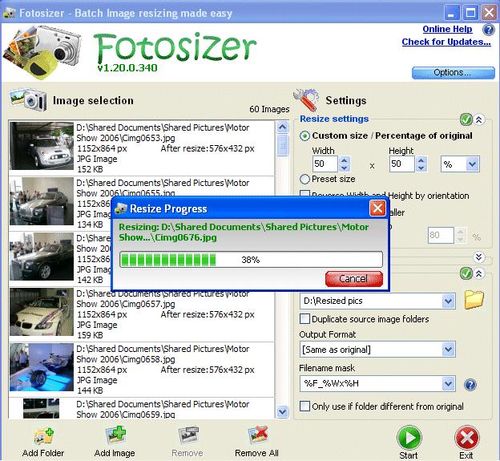The image size is (500, 461).
Task: Click the '152 KB' file size text
Action: (x=90, y=169)
